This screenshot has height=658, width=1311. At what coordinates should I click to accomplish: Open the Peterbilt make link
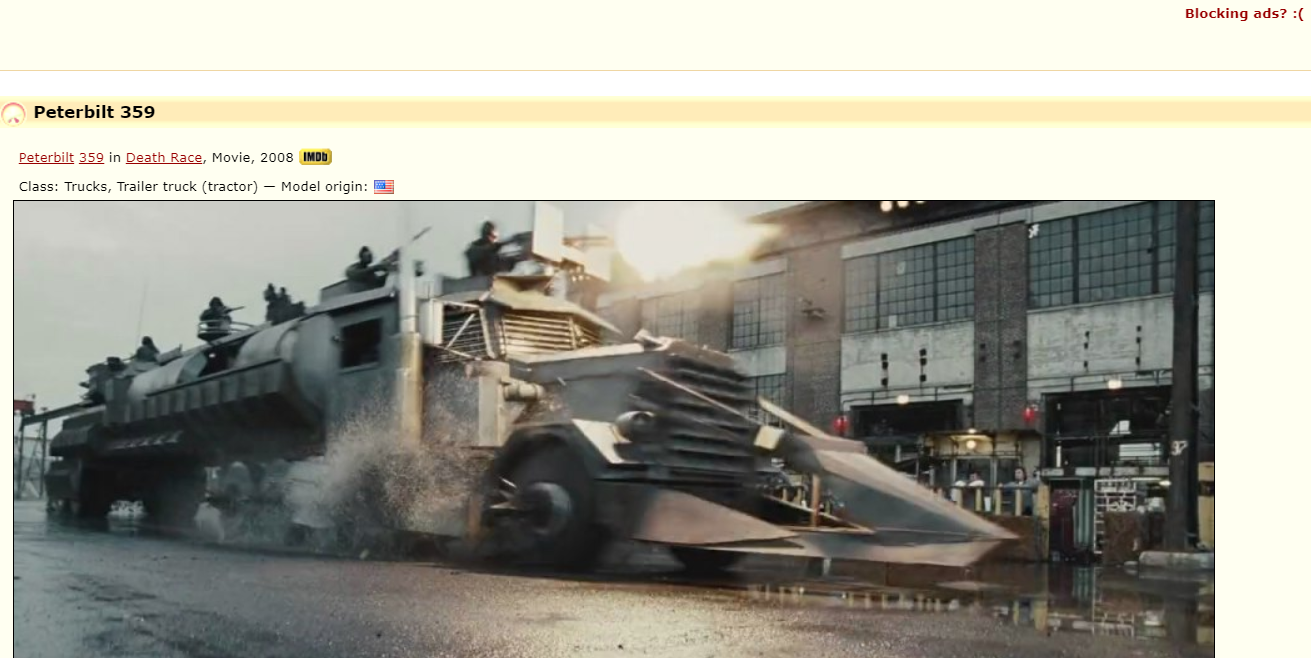(46, 157)
